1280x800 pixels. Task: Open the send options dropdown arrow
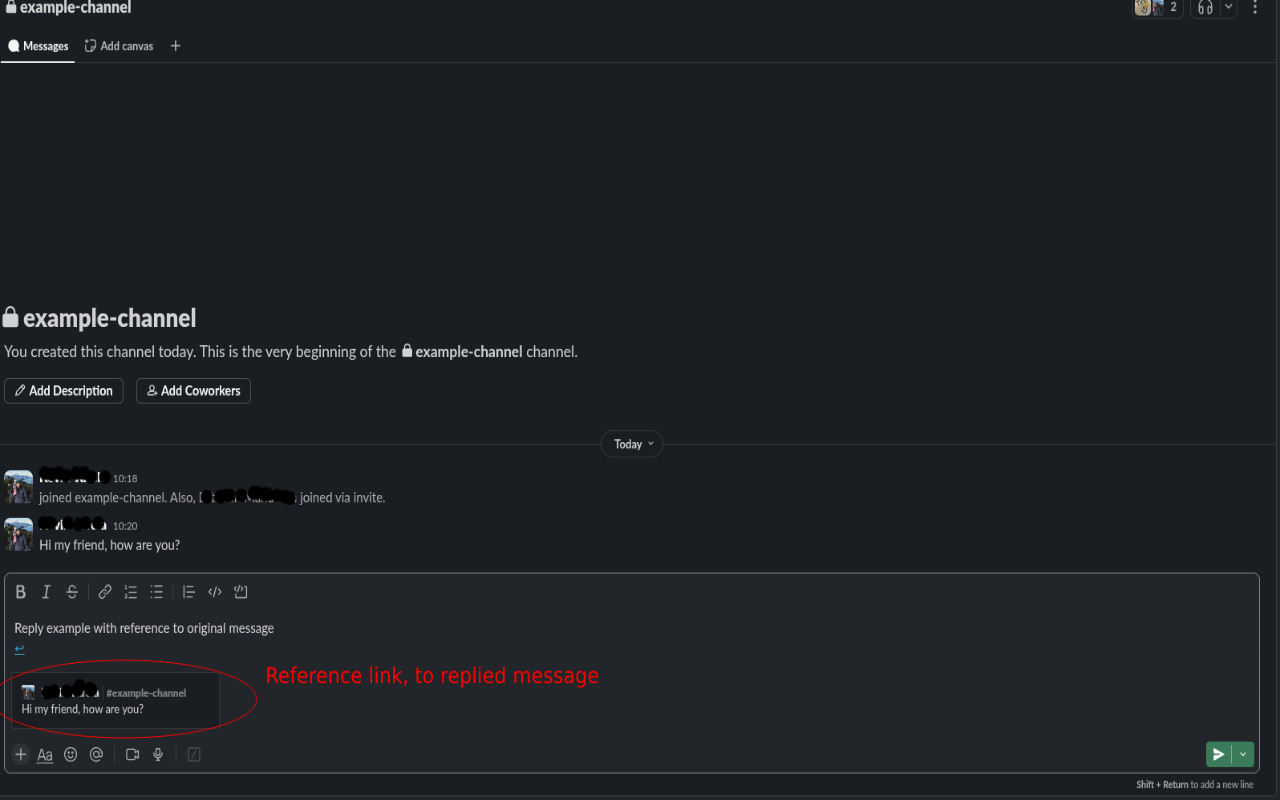click(1243, 755)
